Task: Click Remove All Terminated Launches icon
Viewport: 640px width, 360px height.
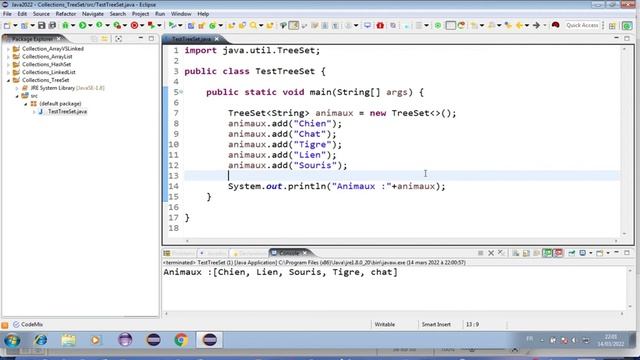Action: point(501,253)
